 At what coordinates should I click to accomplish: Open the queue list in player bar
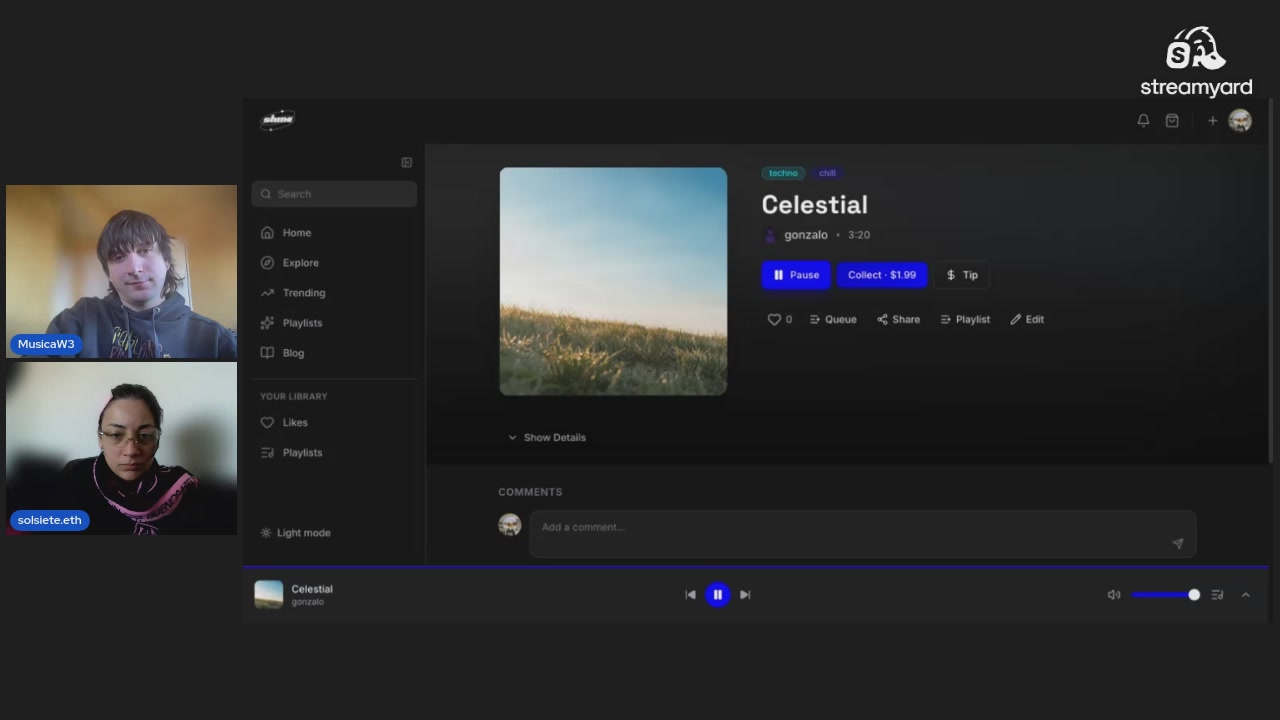[1217, 595]
